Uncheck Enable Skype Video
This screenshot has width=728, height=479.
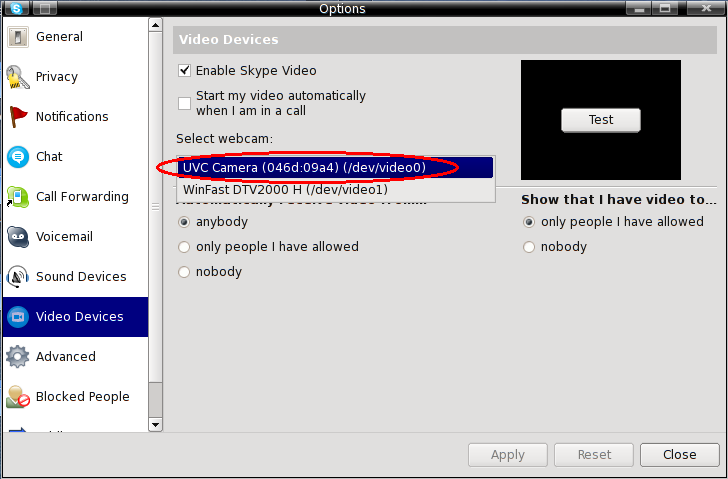(x=184, y=71)
